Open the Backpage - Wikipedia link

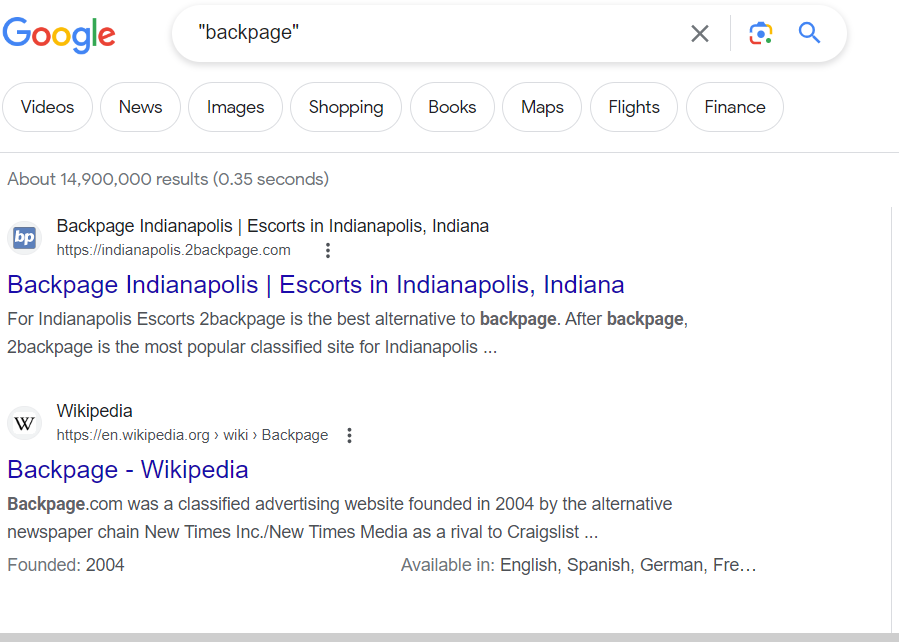pos(128,469)
